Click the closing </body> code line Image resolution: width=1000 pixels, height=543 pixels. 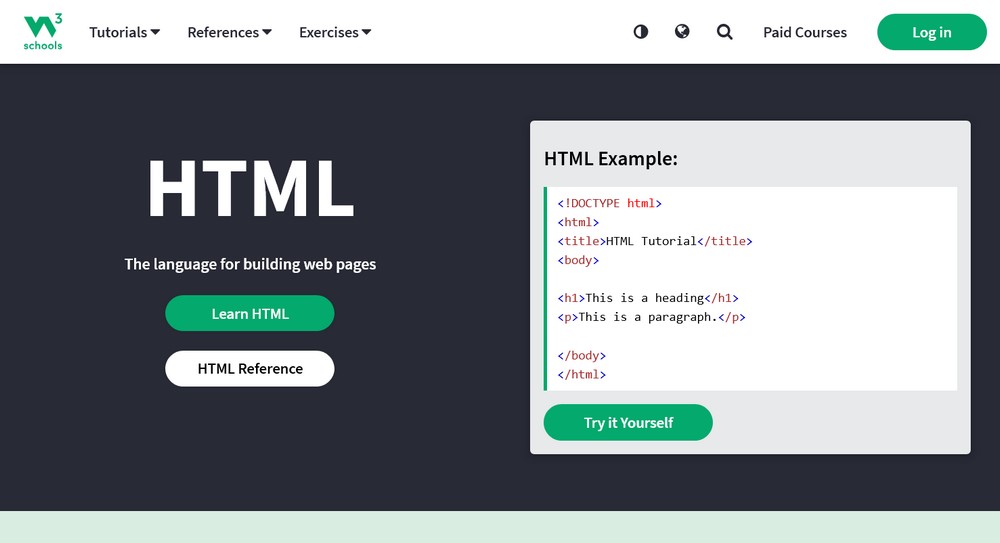[x=582, y=355]
